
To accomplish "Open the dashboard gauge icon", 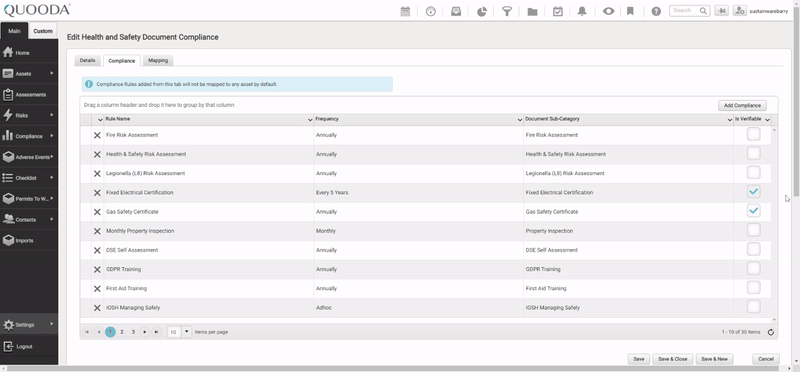I will coord(431,11).
